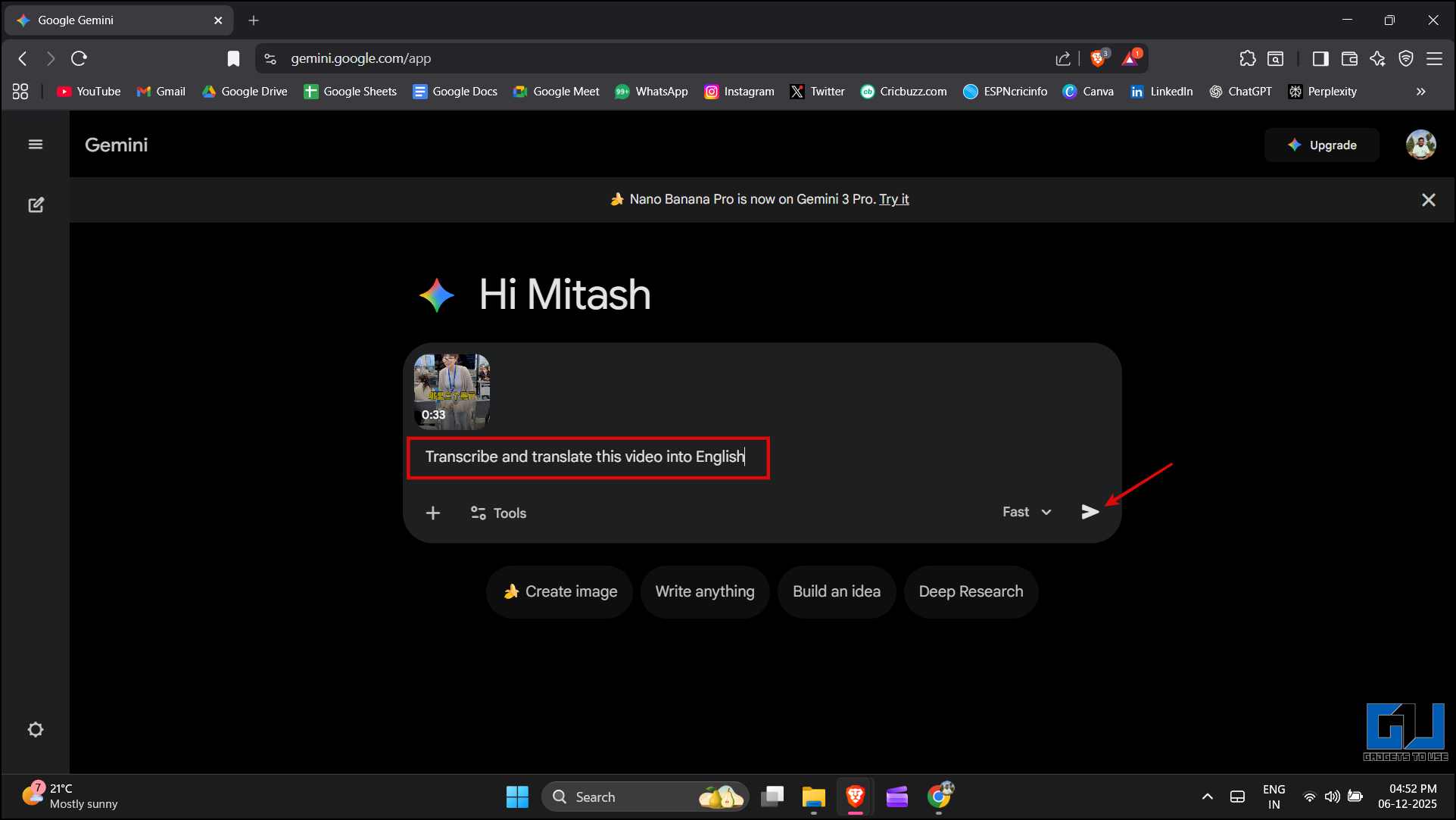The image size is (1456, 820).
Task: Open the uploaded 0:33 video thumbnail
Action: (451, 391)
